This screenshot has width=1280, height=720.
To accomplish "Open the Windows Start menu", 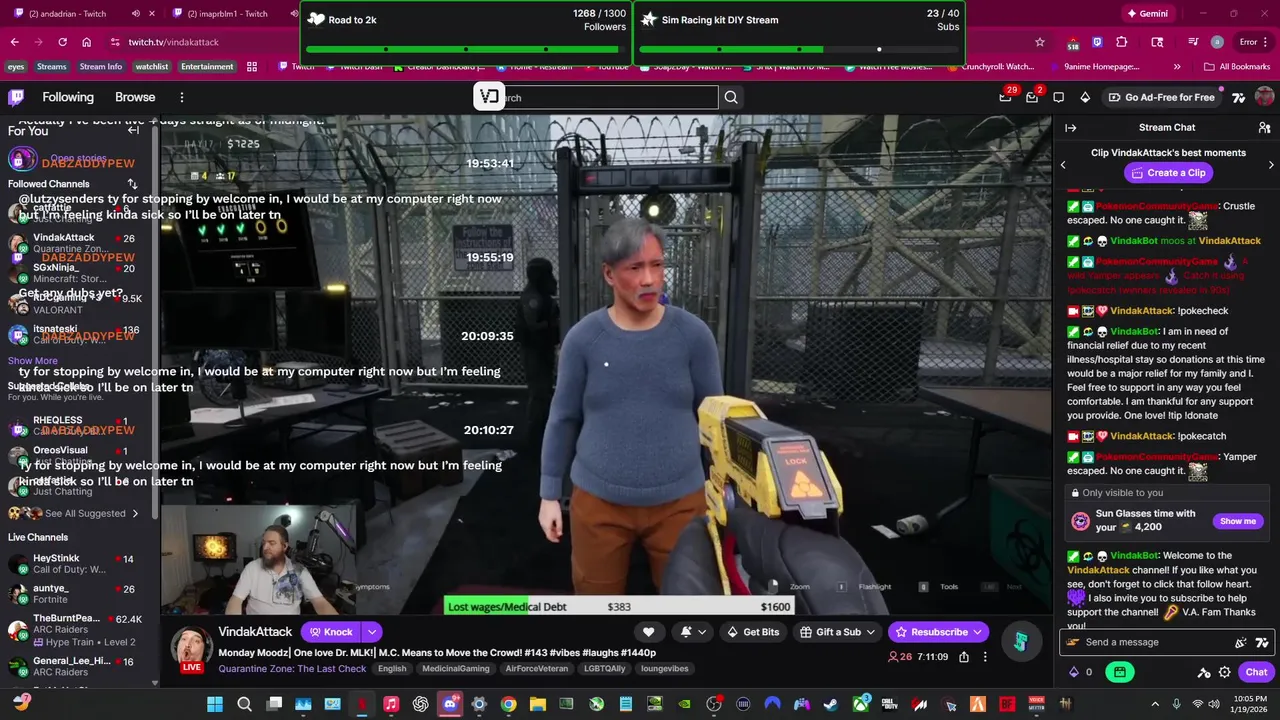I will 215,704.
